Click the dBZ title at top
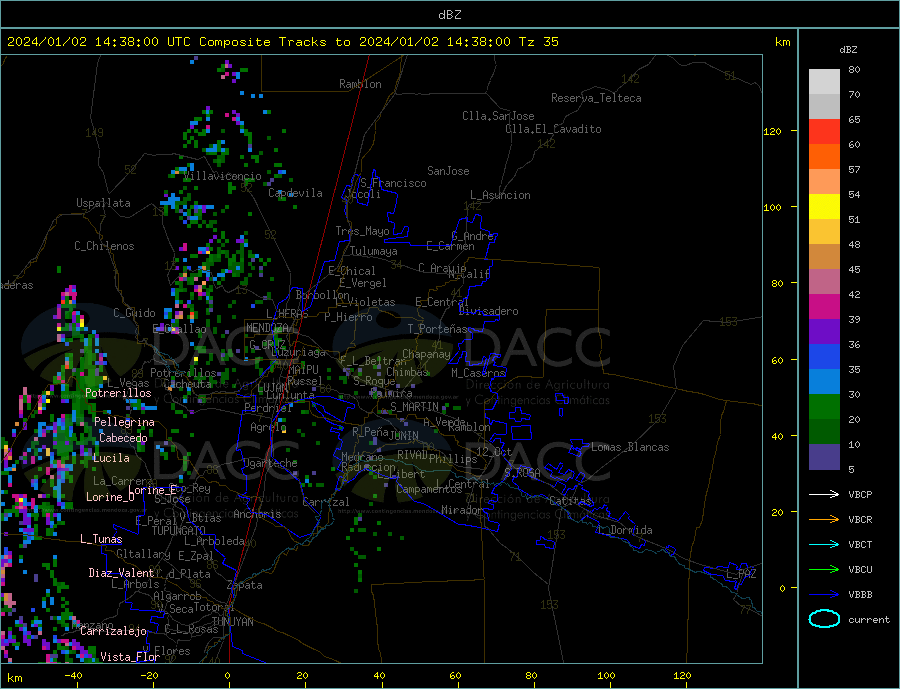 coord(449,15)
